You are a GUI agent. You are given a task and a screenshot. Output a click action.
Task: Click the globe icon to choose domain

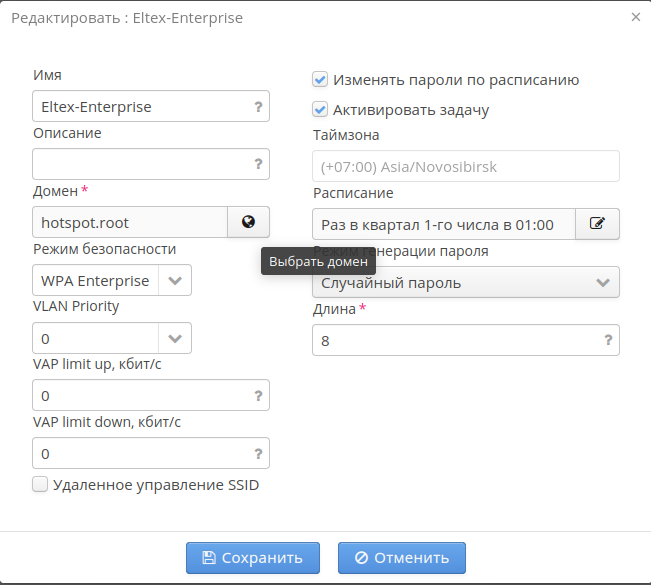tap(248, 222)
